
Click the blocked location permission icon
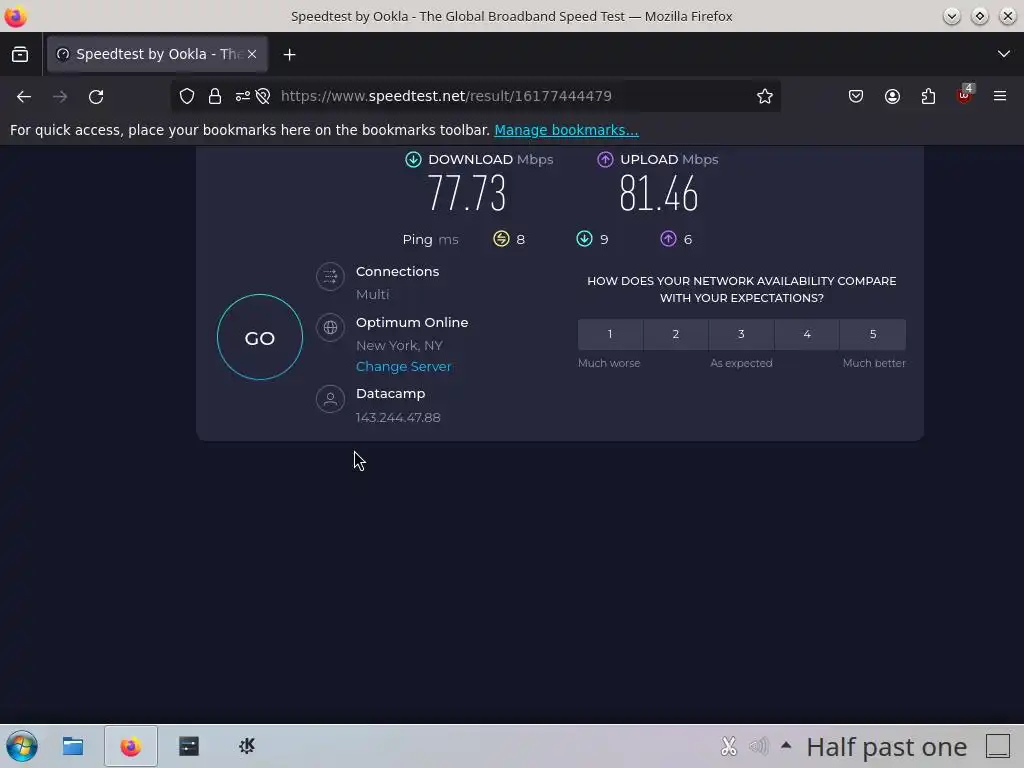(x=263, y=97)
